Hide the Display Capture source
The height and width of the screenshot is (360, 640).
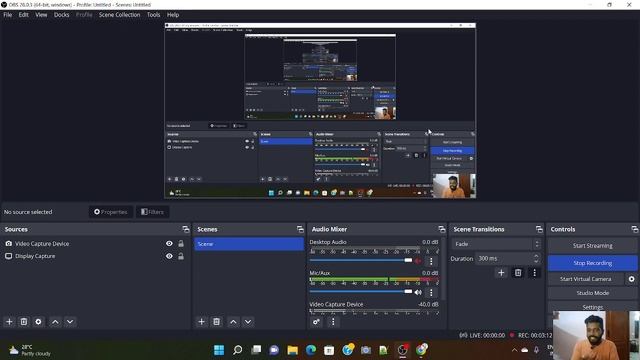[169, 256]
